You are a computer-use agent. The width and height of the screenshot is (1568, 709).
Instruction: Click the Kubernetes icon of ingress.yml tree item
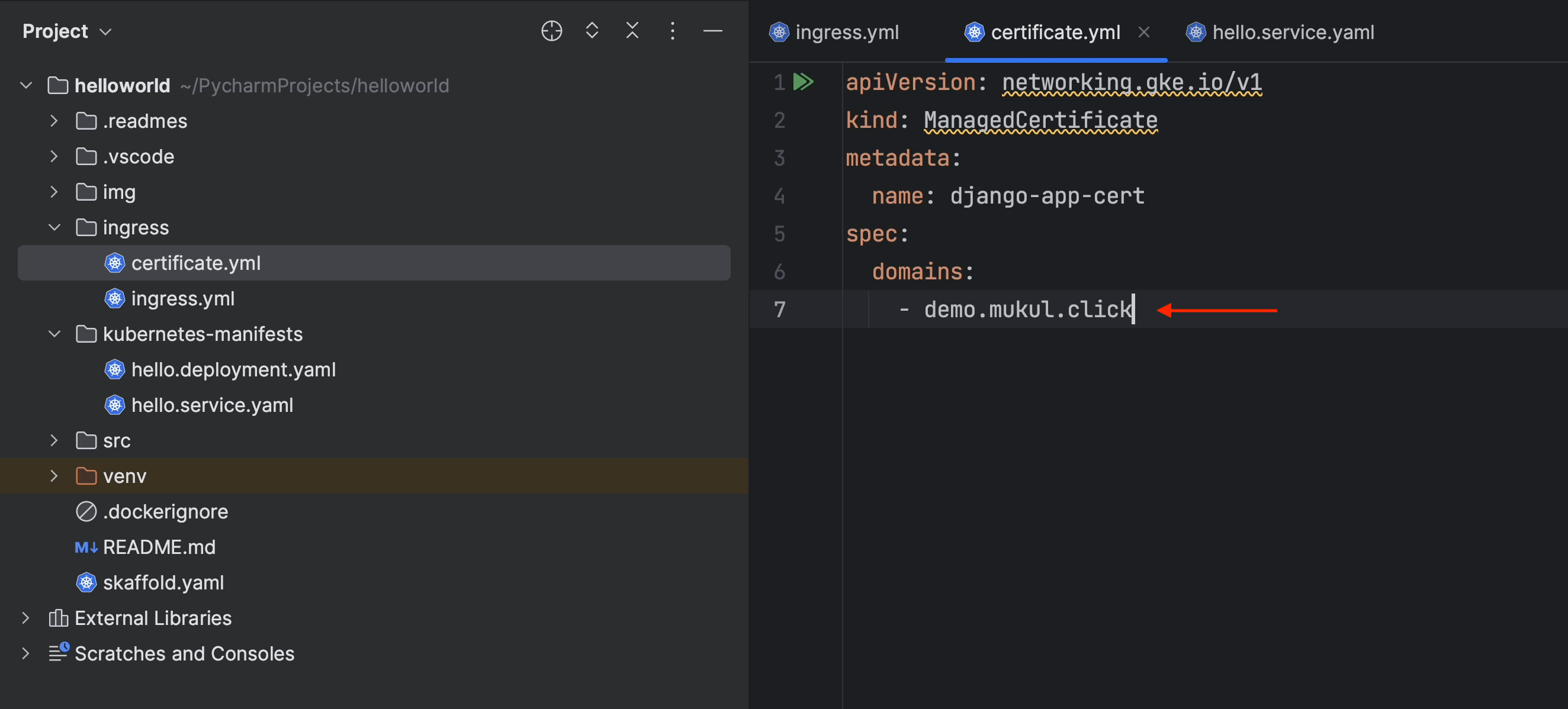(114, 298)
